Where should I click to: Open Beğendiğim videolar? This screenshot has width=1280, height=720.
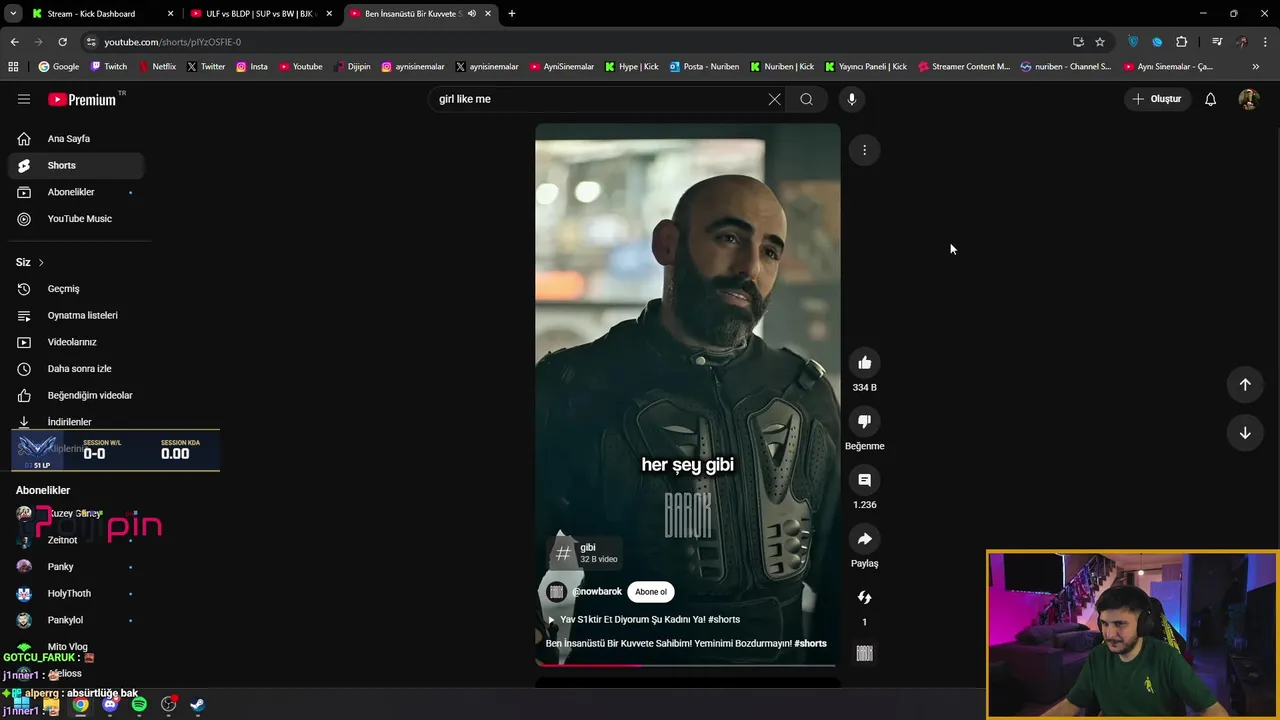coord(76,395)
